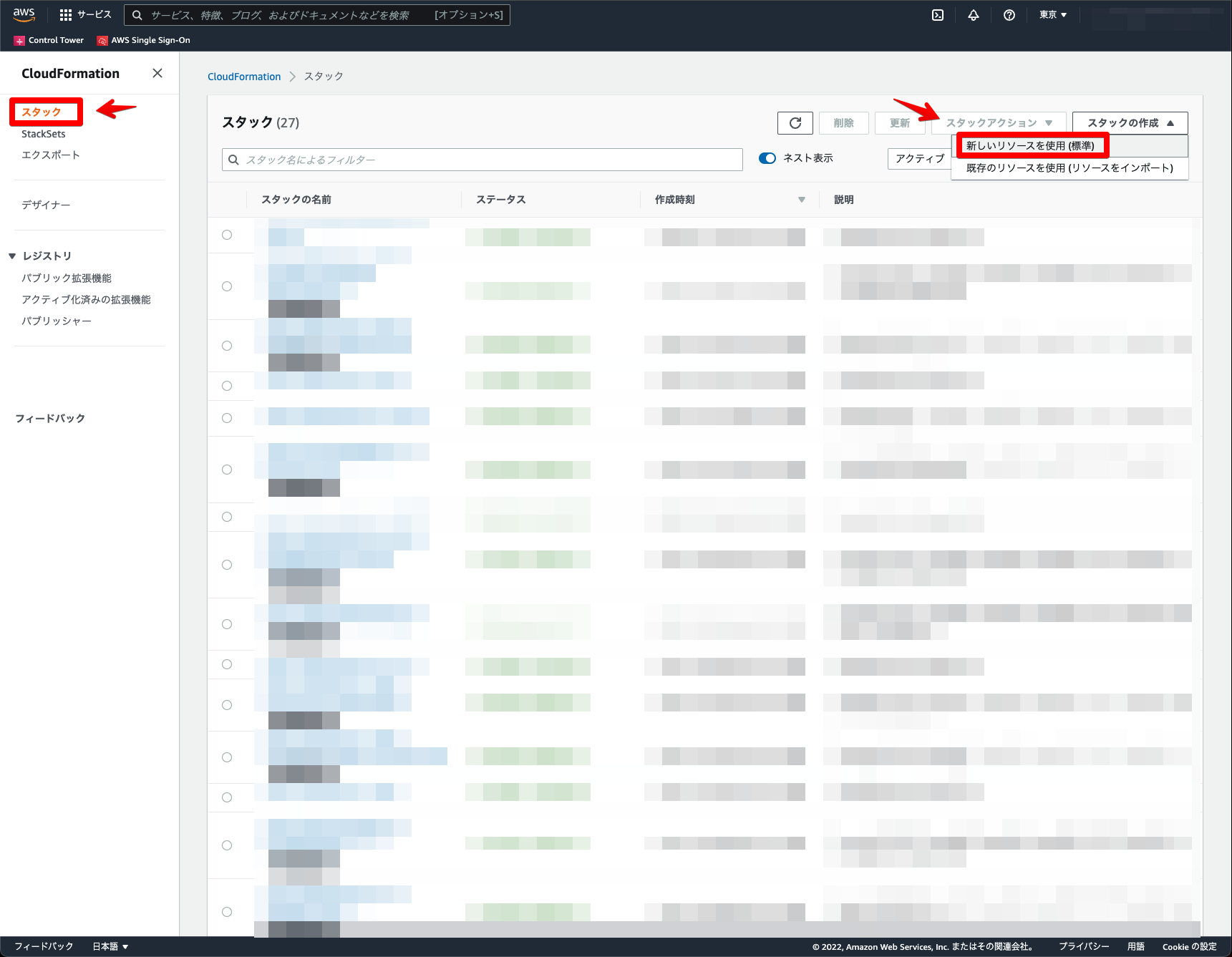Open Publisher in the registry

(57, 321)
